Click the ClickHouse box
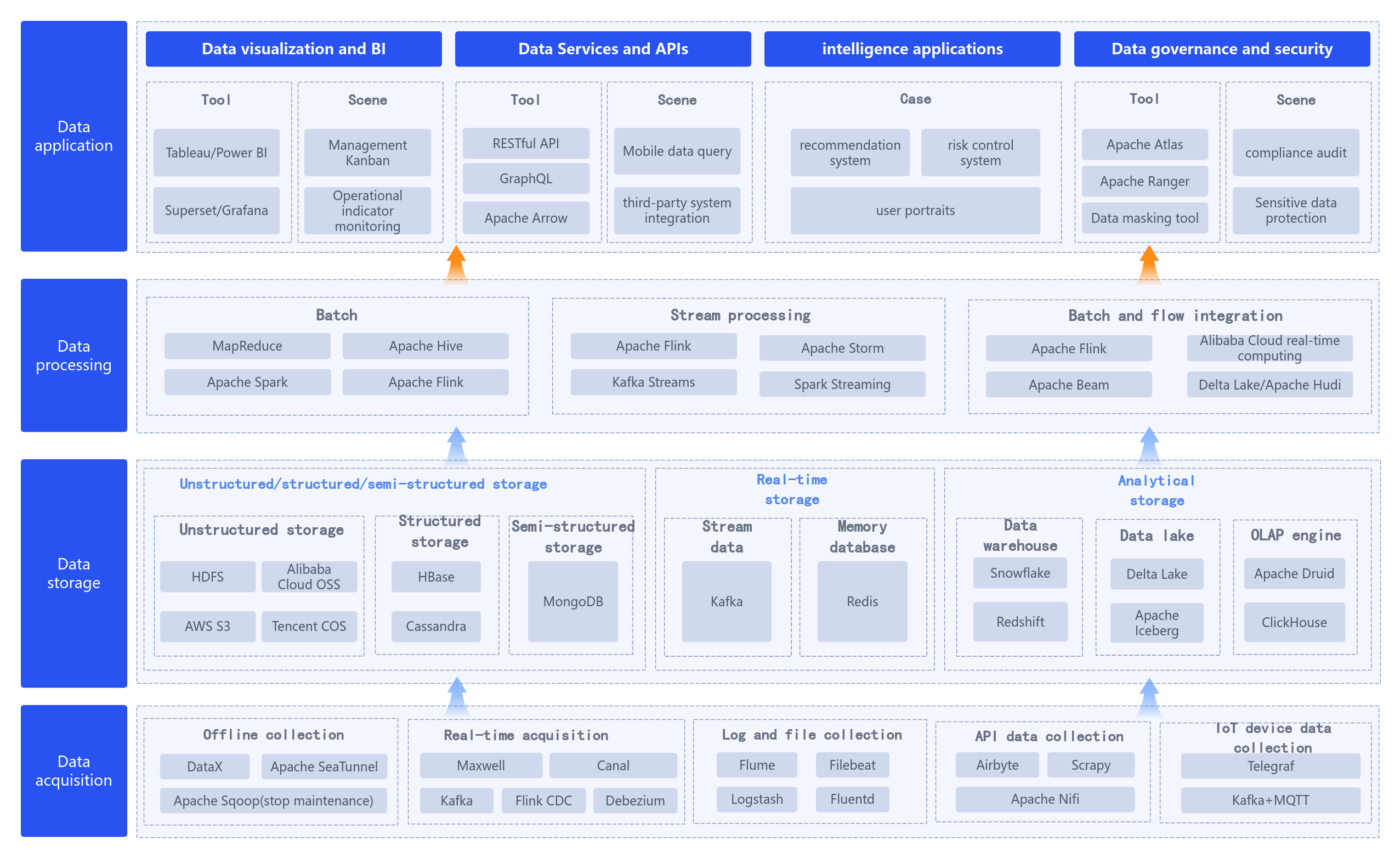The height and width of the screenshot is (857, 1400). point(1294,622)
